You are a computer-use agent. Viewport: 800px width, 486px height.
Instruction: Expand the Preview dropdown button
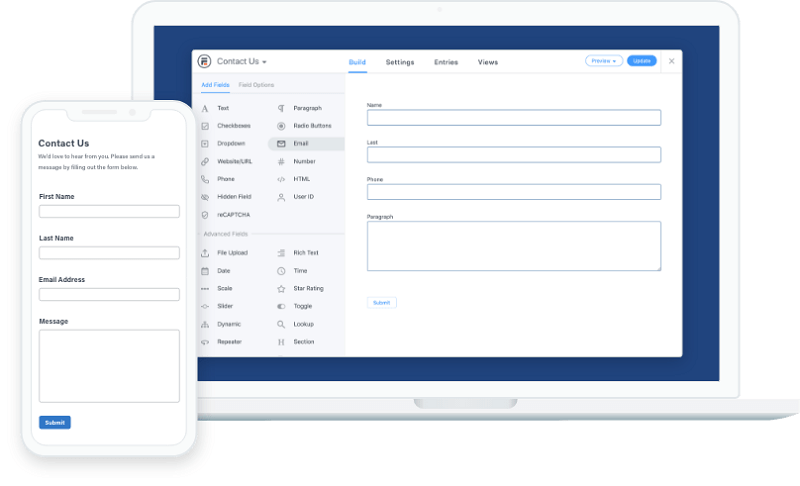pyautogui.click(x=603, y=61)
